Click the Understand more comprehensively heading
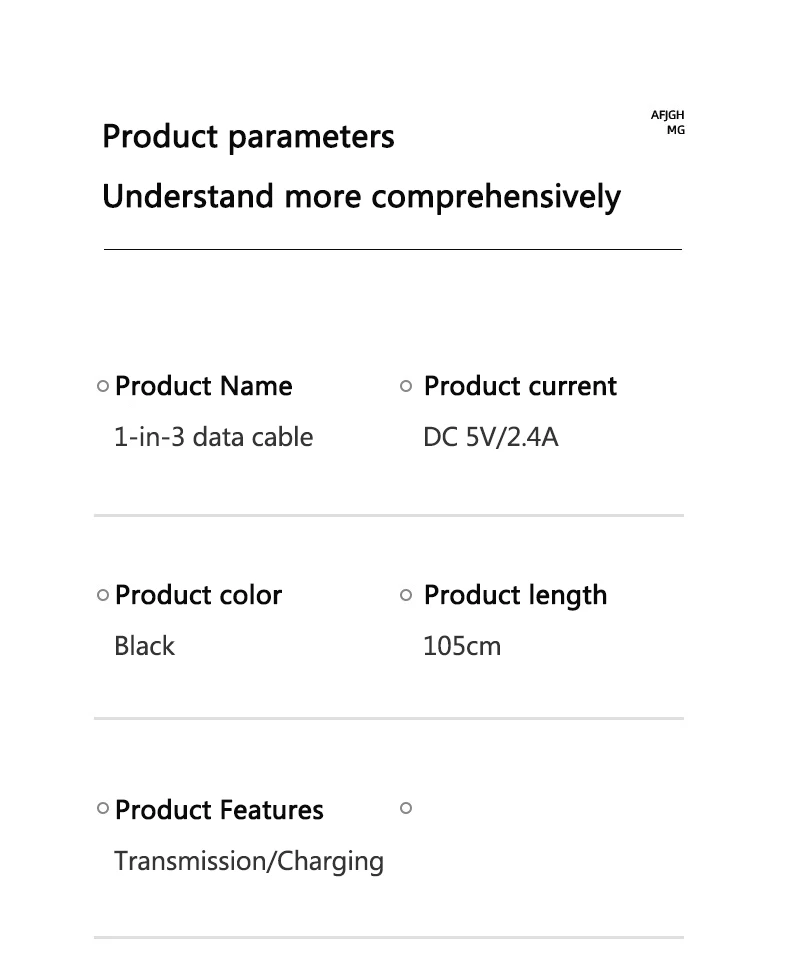The image size is (790, 969). click(x=361, y=196)
